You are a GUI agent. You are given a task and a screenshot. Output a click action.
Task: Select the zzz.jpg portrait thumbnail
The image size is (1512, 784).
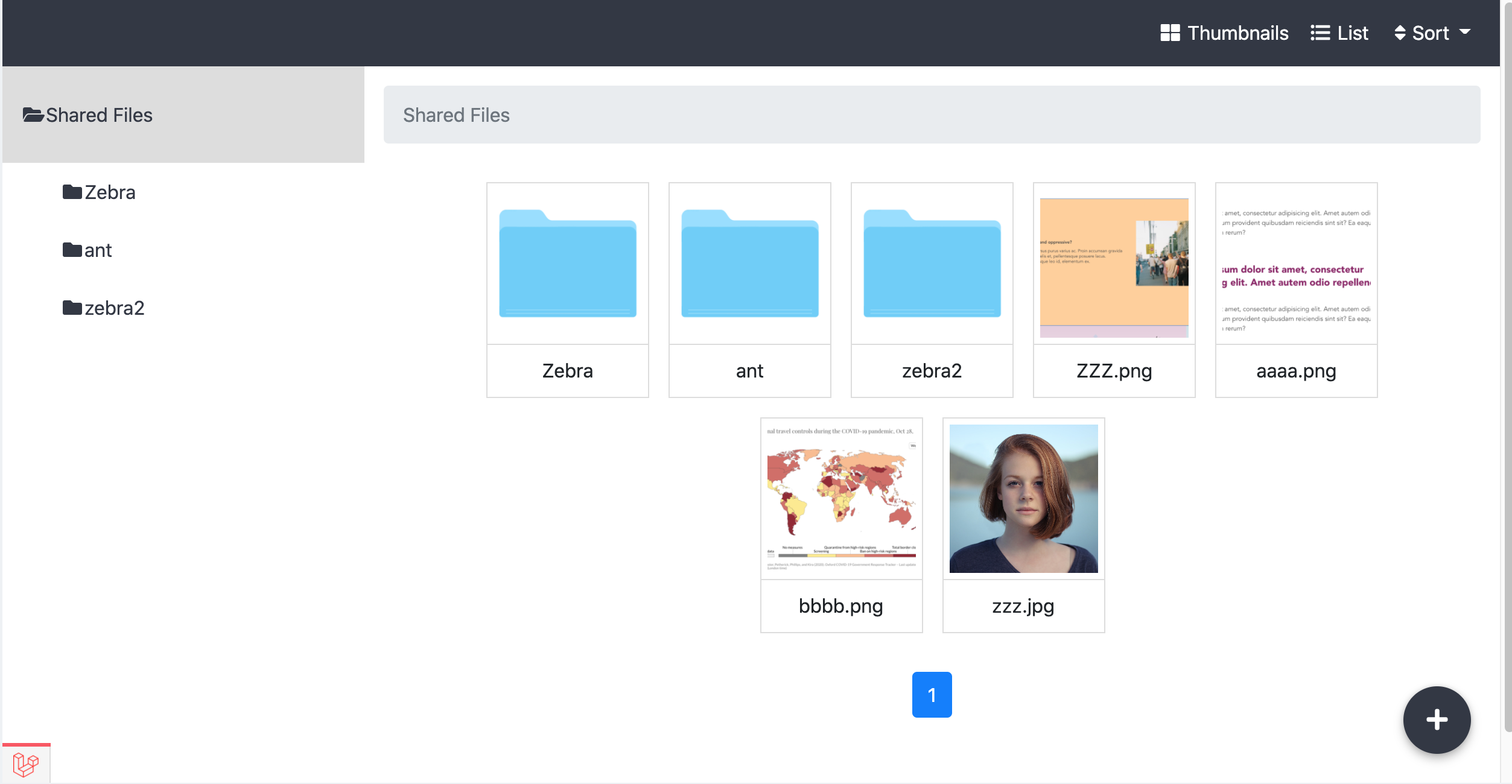click(x=1024, y=499)
